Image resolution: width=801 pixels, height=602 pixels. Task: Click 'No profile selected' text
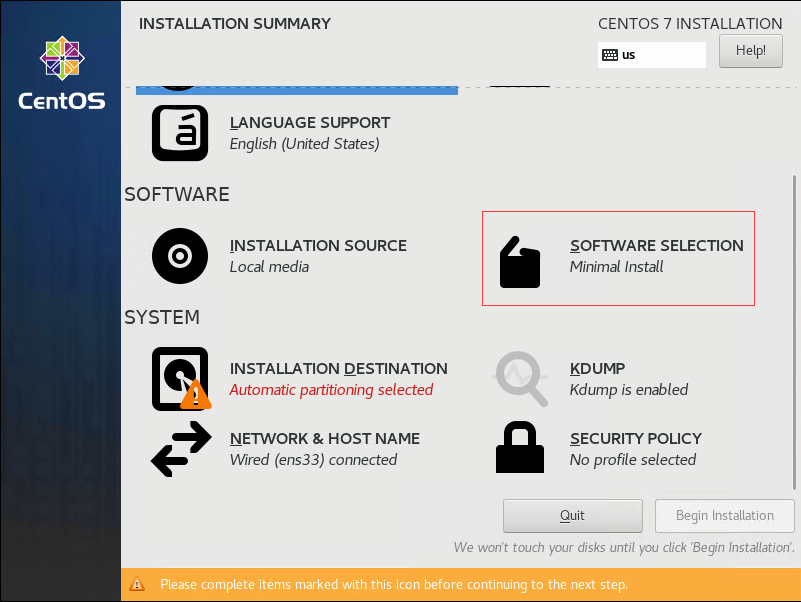(x=633, y=460)
